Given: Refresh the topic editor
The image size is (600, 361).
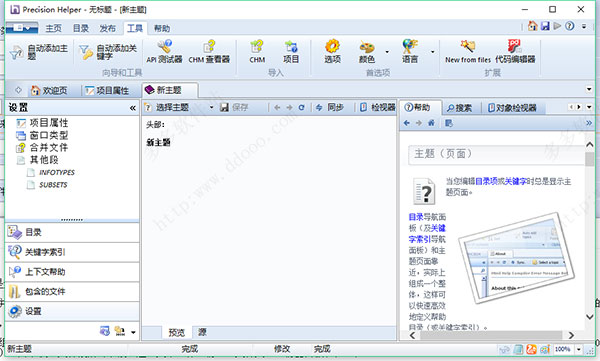Looking at the screenshot, I should click(x=302, y=108).
